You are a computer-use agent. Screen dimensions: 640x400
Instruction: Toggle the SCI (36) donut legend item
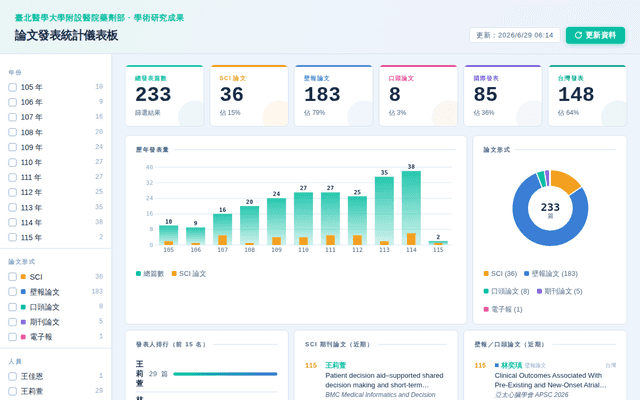[x=500, y=273]
